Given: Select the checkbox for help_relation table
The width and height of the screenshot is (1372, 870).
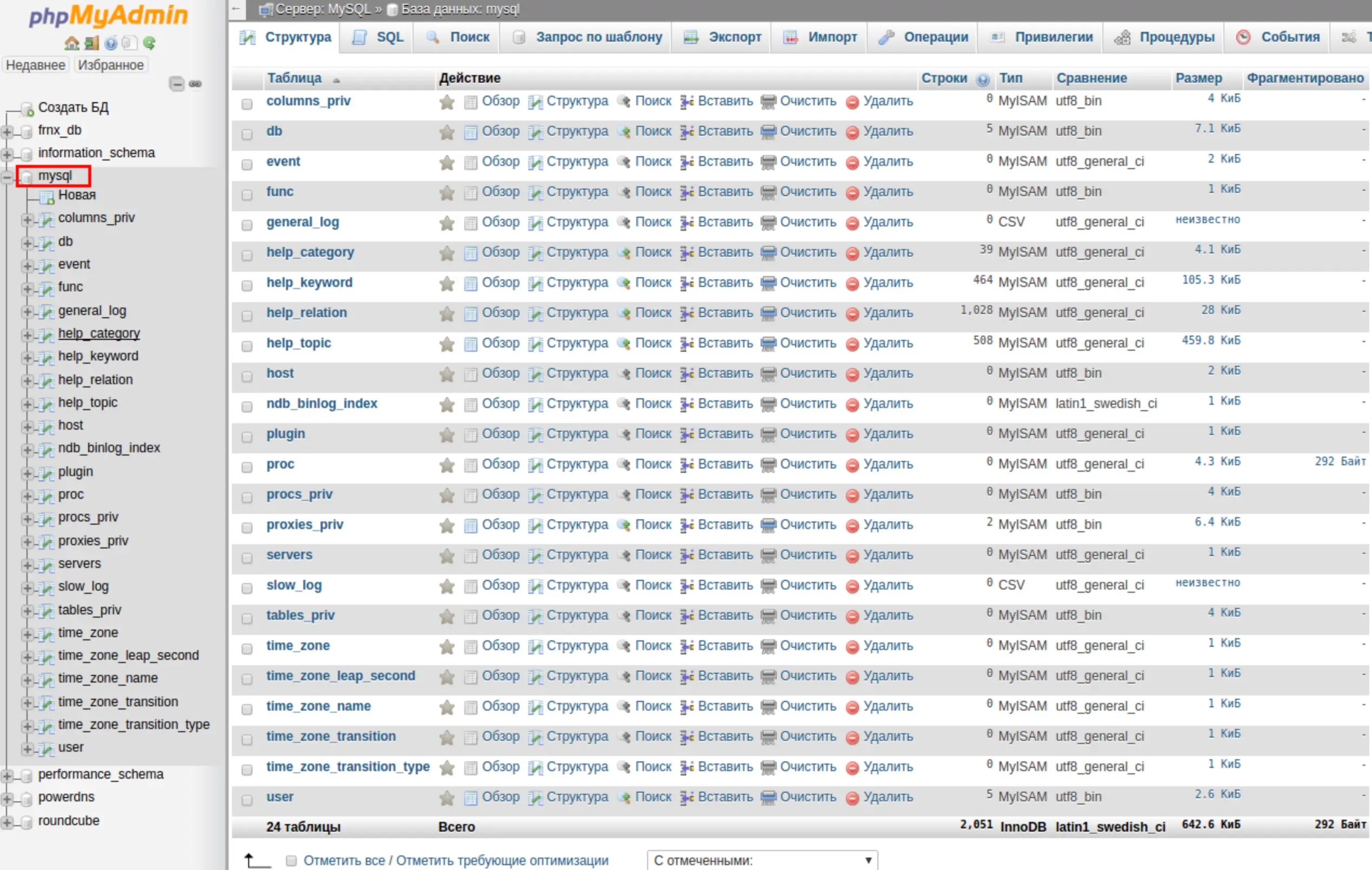Looking at the screenshot, I should [247, 316].
